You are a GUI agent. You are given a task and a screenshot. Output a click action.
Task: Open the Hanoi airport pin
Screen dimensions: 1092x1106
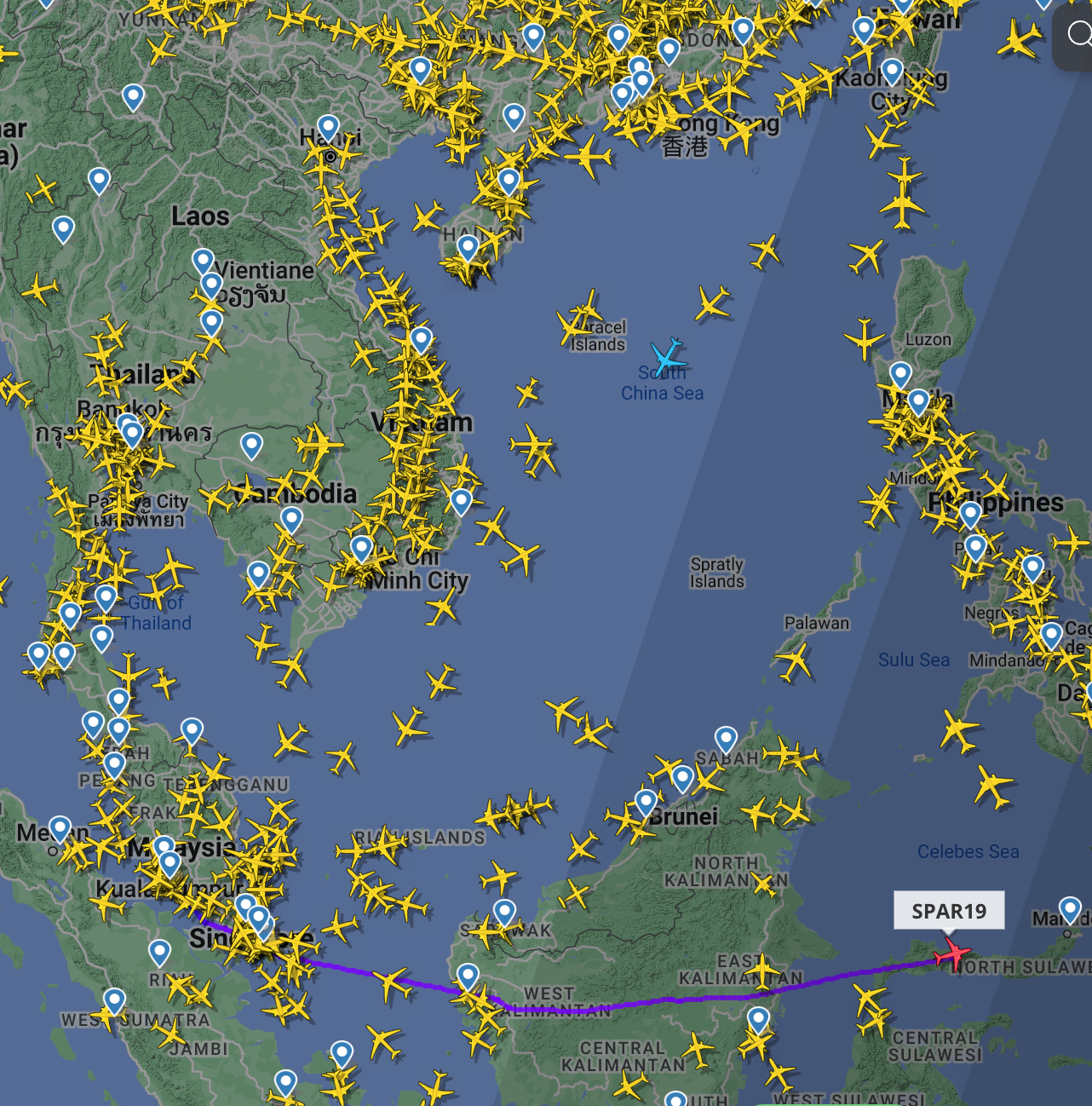coord(329,130)
